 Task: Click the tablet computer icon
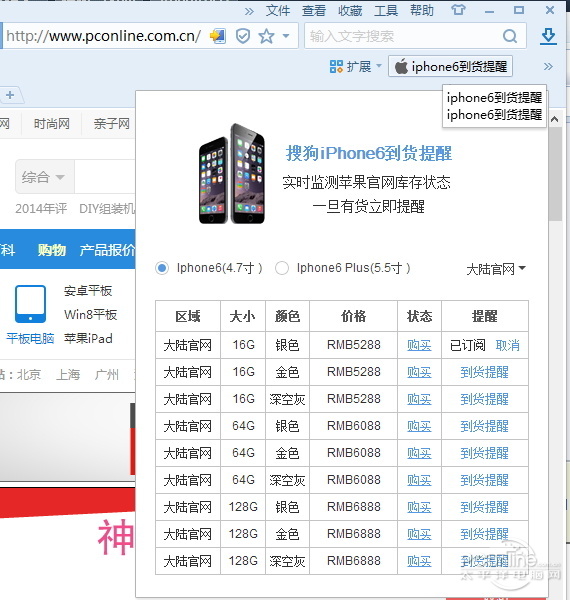pos(30,304)
